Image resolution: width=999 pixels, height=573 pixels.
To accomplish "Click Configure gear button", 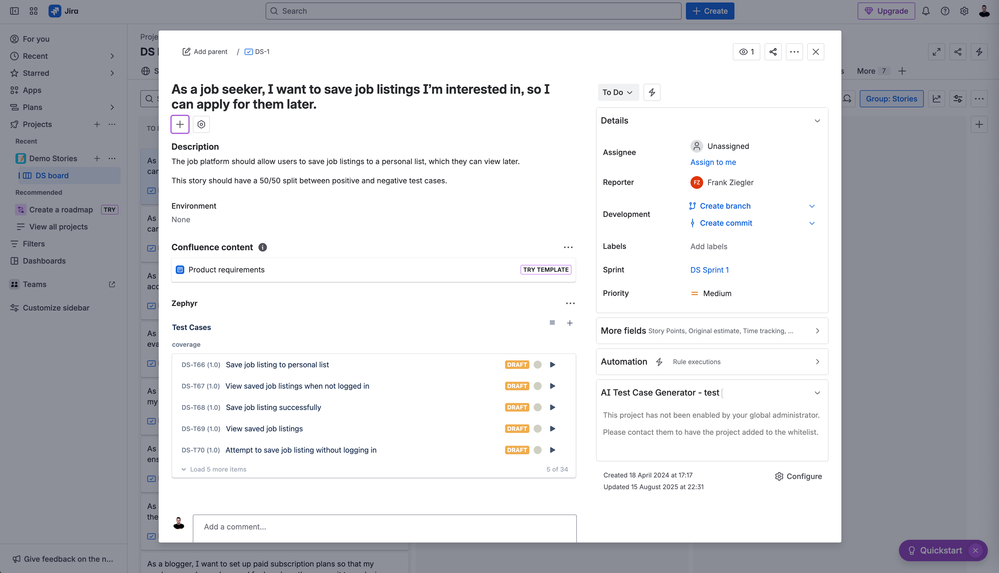I will pyautogui.click(x=798, y=476).
